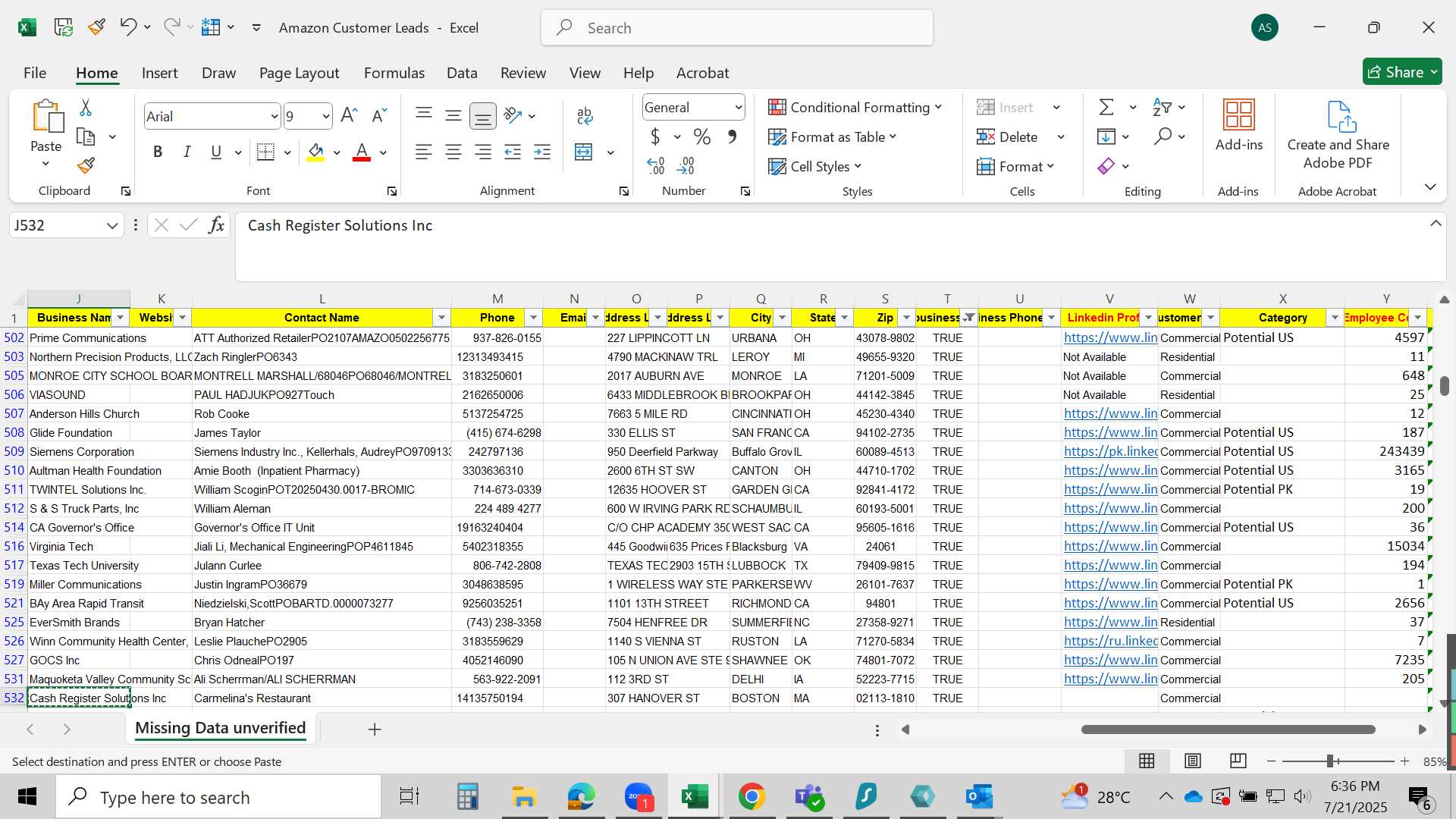The image size is (1456, 819).
Task: Click the Cut scissors icon
Action: click(x=86, y=108)
